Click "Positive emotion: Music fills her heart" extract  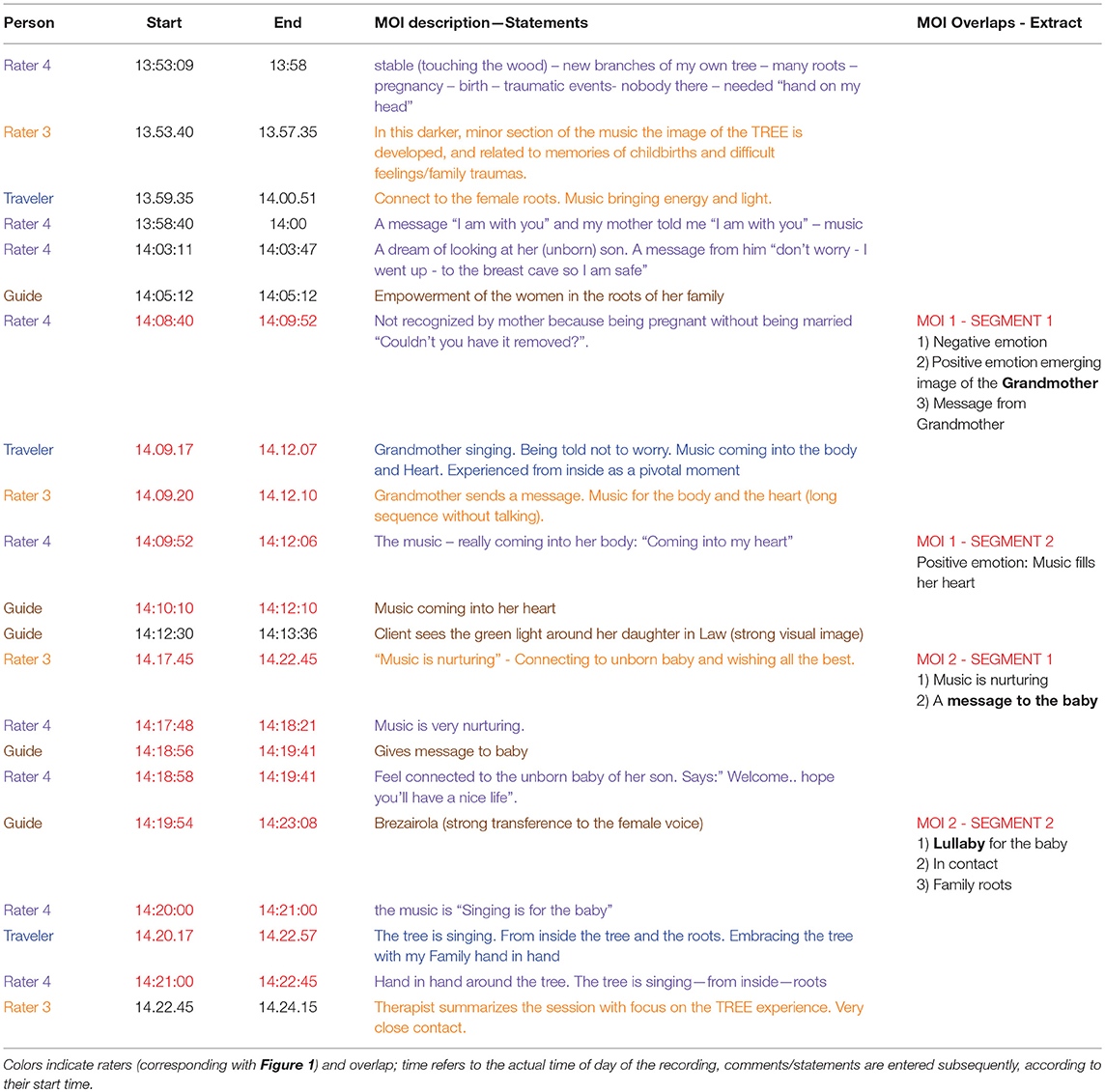(x=1006, y=573)
